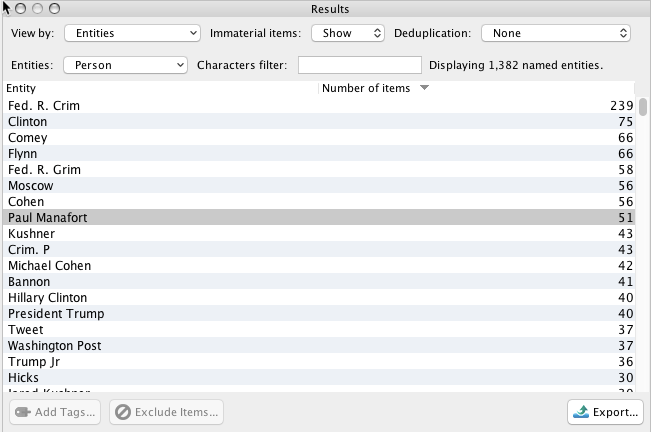
Task: Click the Add Tags button
Action: 55,412
